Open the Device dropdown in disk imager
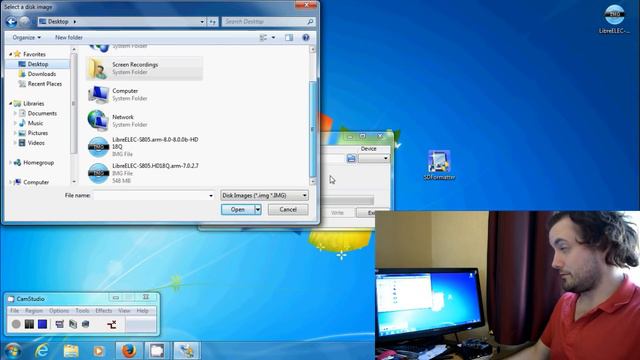 (x=374, y=158)
